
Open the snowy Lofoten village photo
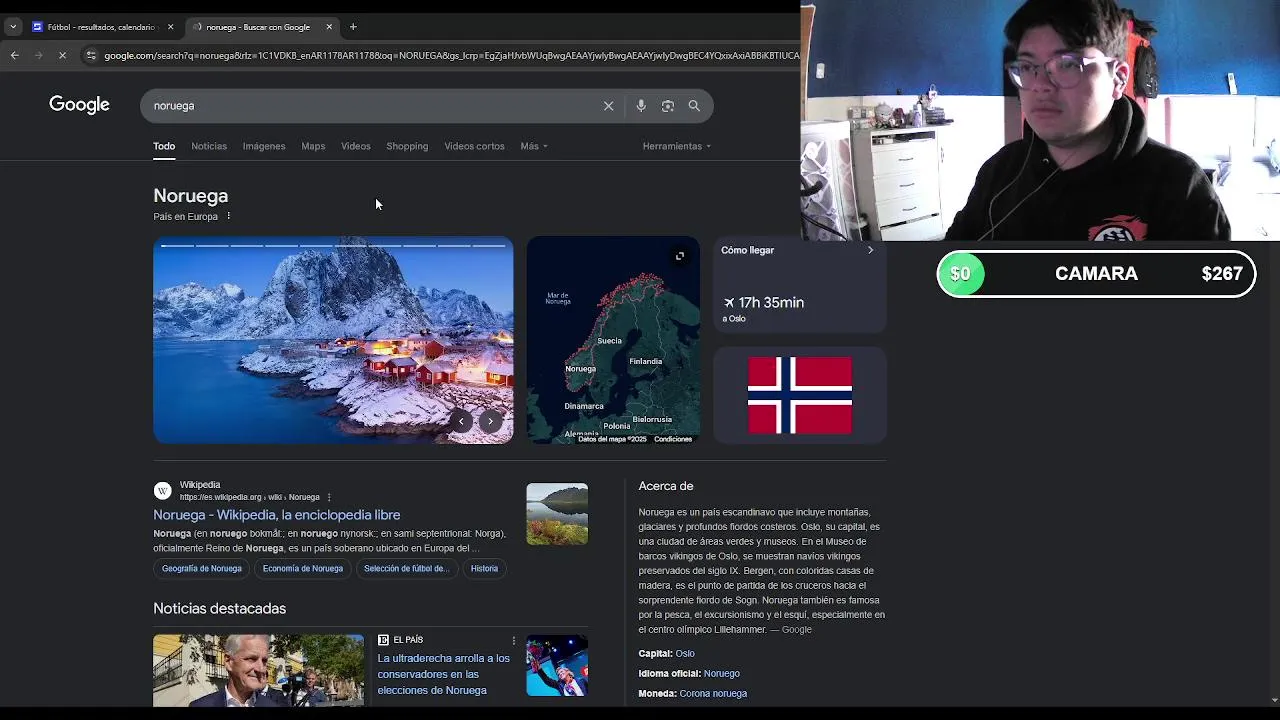click(x=333, y=340)
